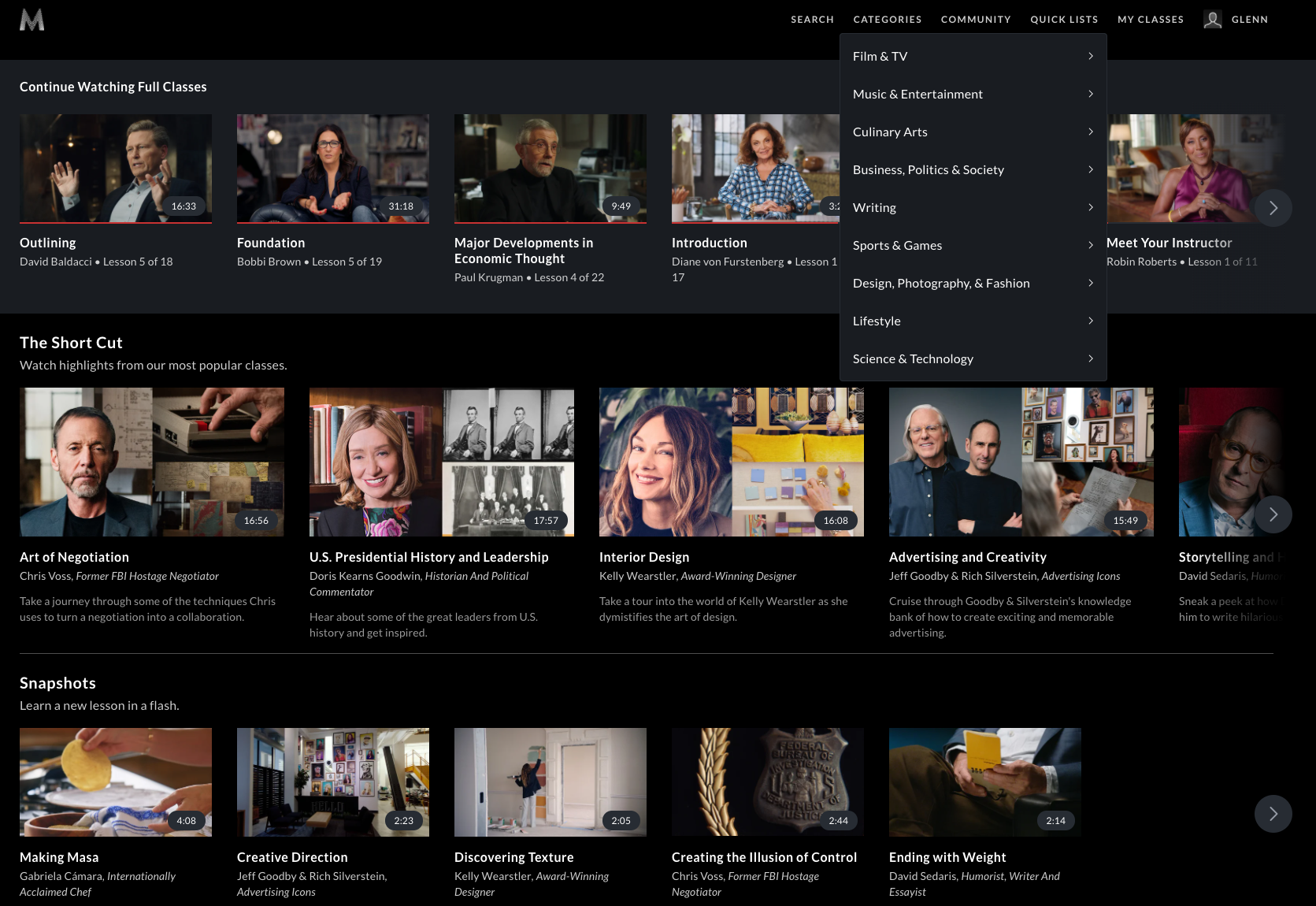Open the Outlining lesson title

(x=48, y=243)
